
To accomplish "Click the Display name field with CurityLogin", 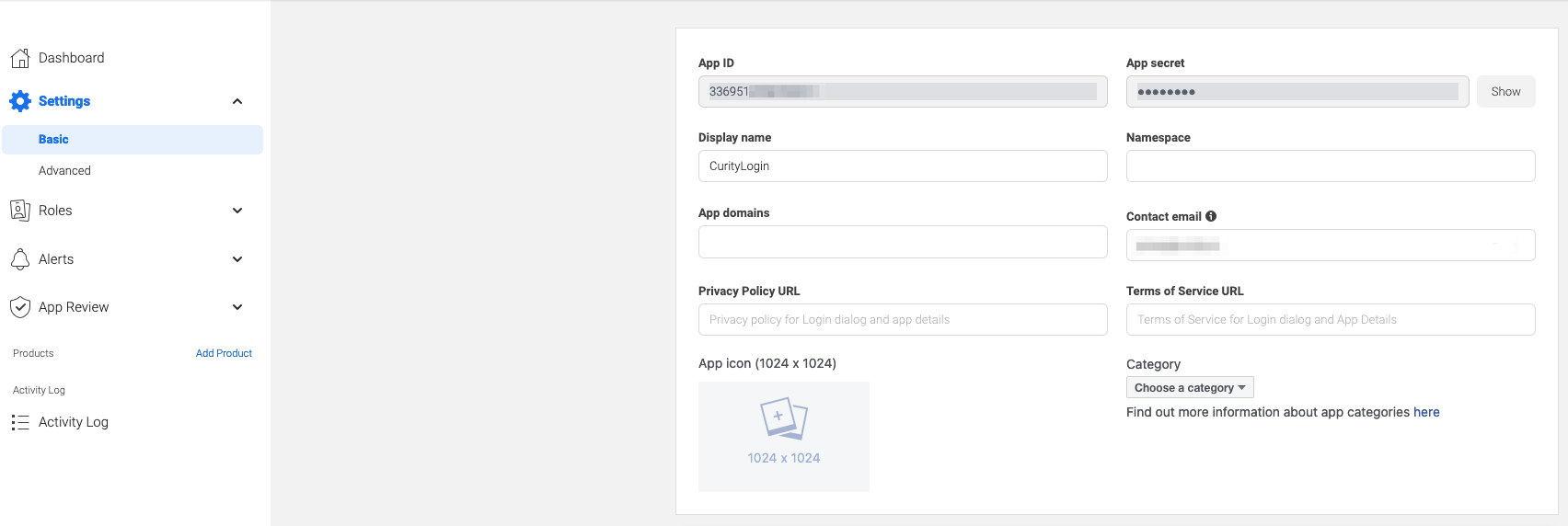I will [x=903, y=166].
